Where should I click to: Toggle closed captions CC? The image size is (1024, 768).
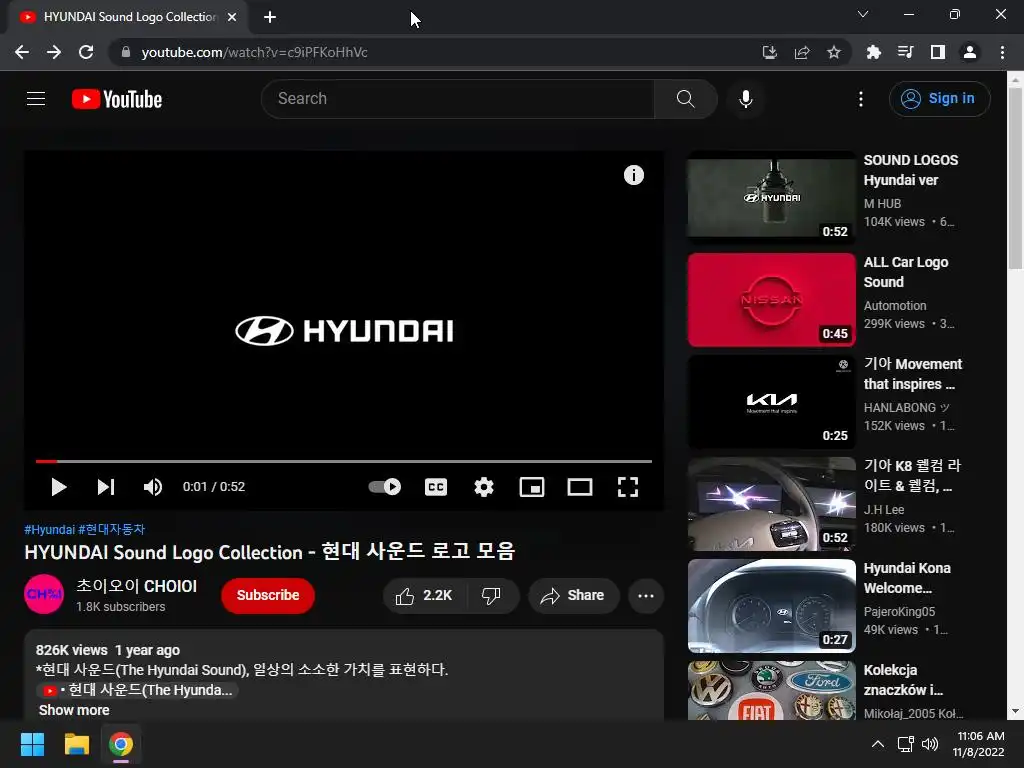tap(436, 487)
